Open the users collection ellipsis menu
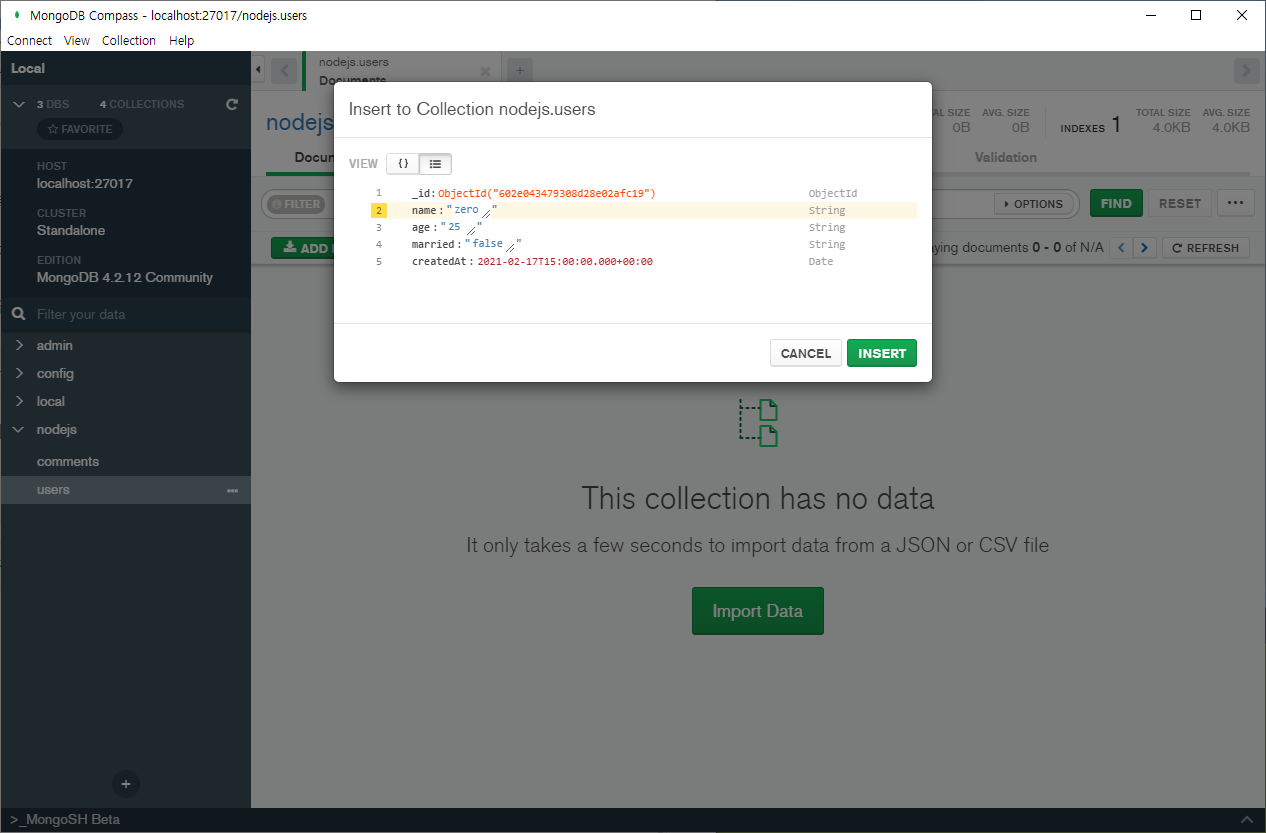 (x=233, y=490)
